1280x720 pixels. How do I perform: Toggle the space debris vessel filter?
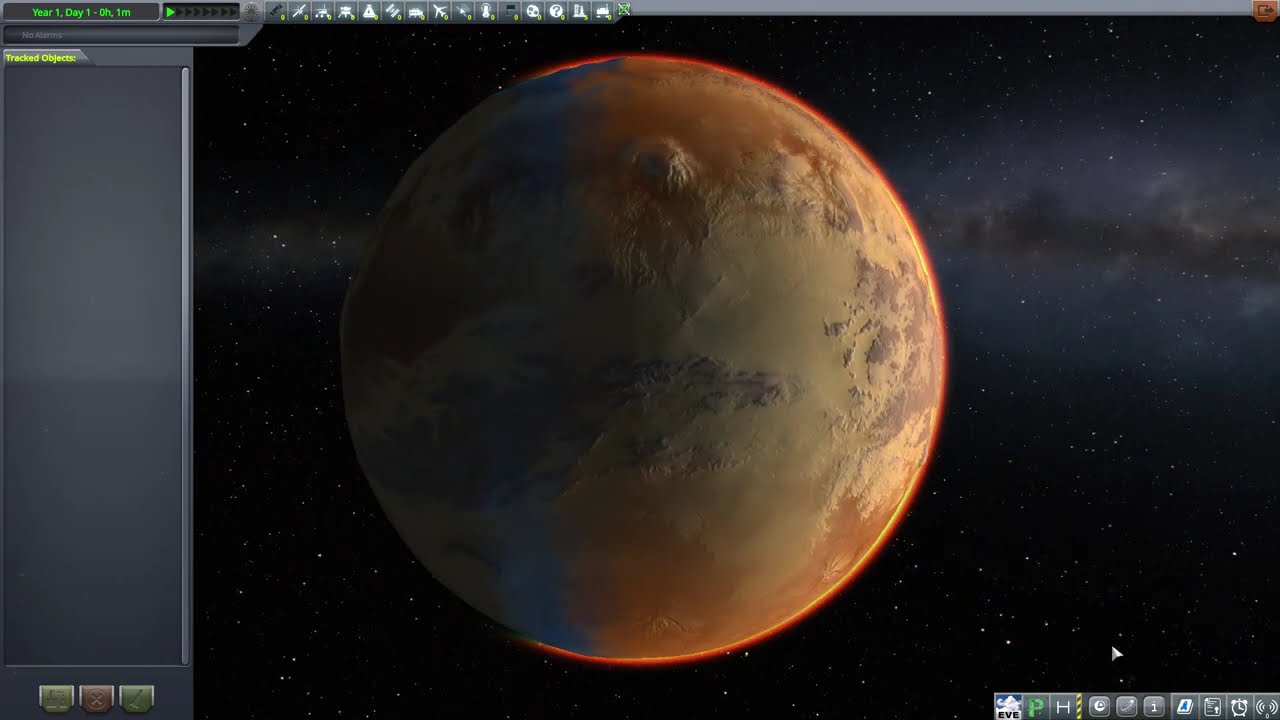pos(276,11)
